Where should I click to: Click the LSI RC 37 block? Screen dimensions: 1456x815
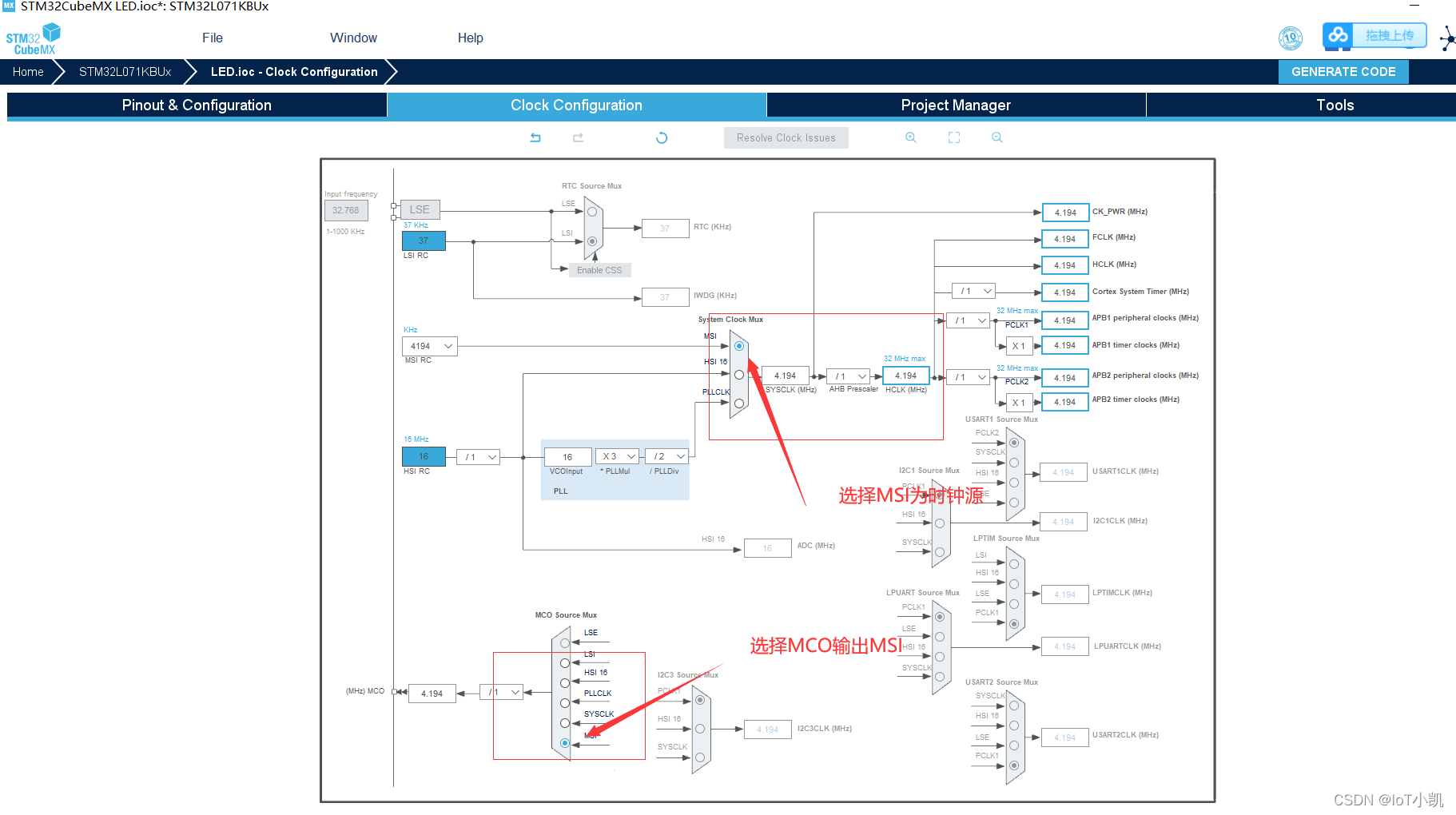coord(424,241)
